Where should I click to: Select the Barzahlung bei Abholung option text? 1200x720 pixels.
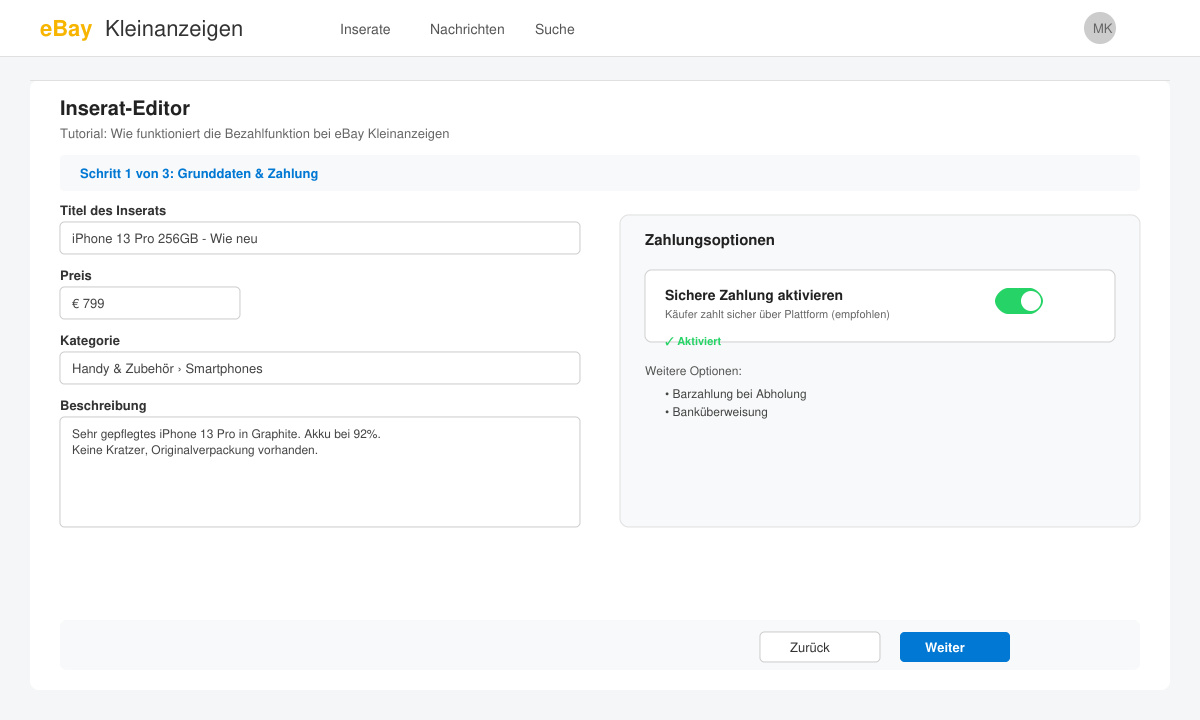tap(736, 394)
